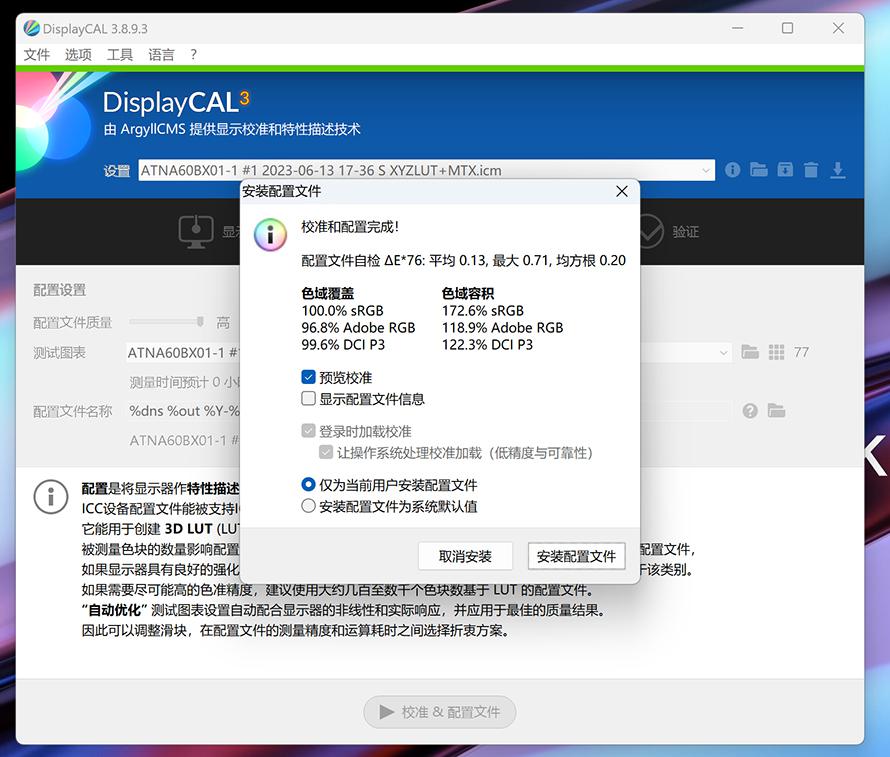Close the 安装配置文件 dialog

(x=622, y=191)
